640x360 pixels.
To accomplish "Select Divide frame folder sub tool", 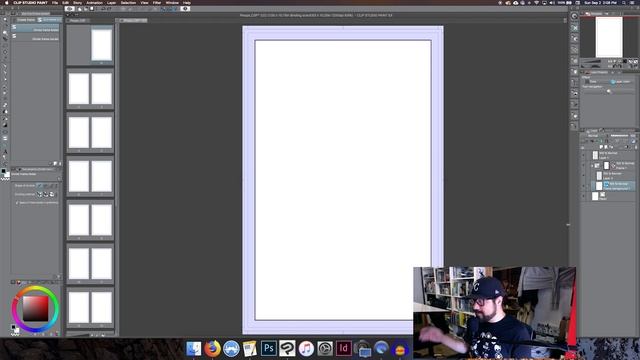I will pyautogui.click(x=36, y=28).
